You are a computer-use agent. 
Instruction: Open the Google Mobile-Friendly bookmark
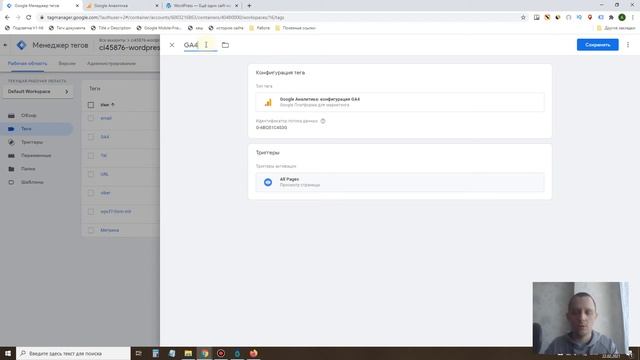[x=158, y=28]
